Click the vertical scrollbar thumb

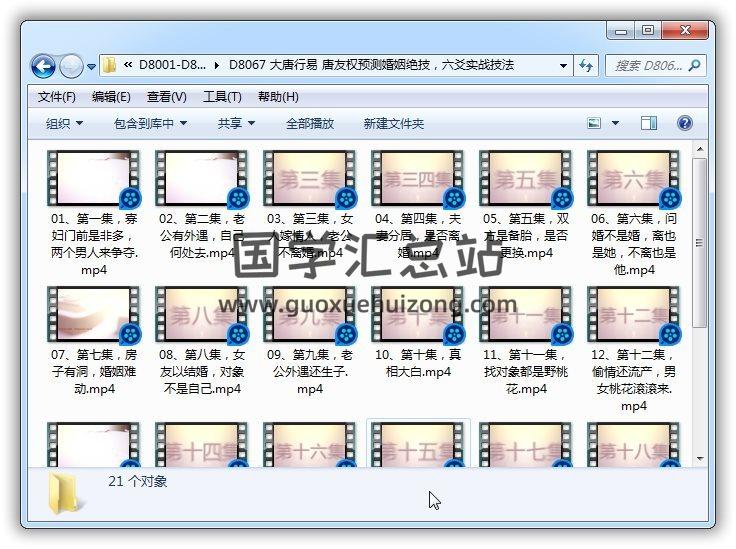pos(700,242)
